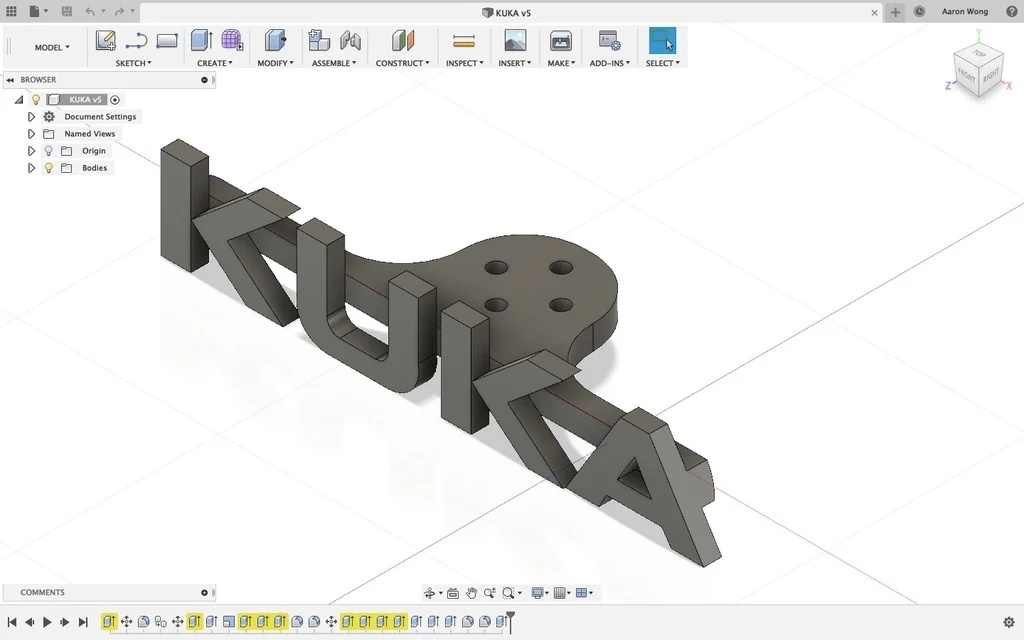This screenshot has height=640, width=1024.
Task: Click the File document icon
Action: click(34, 11)
